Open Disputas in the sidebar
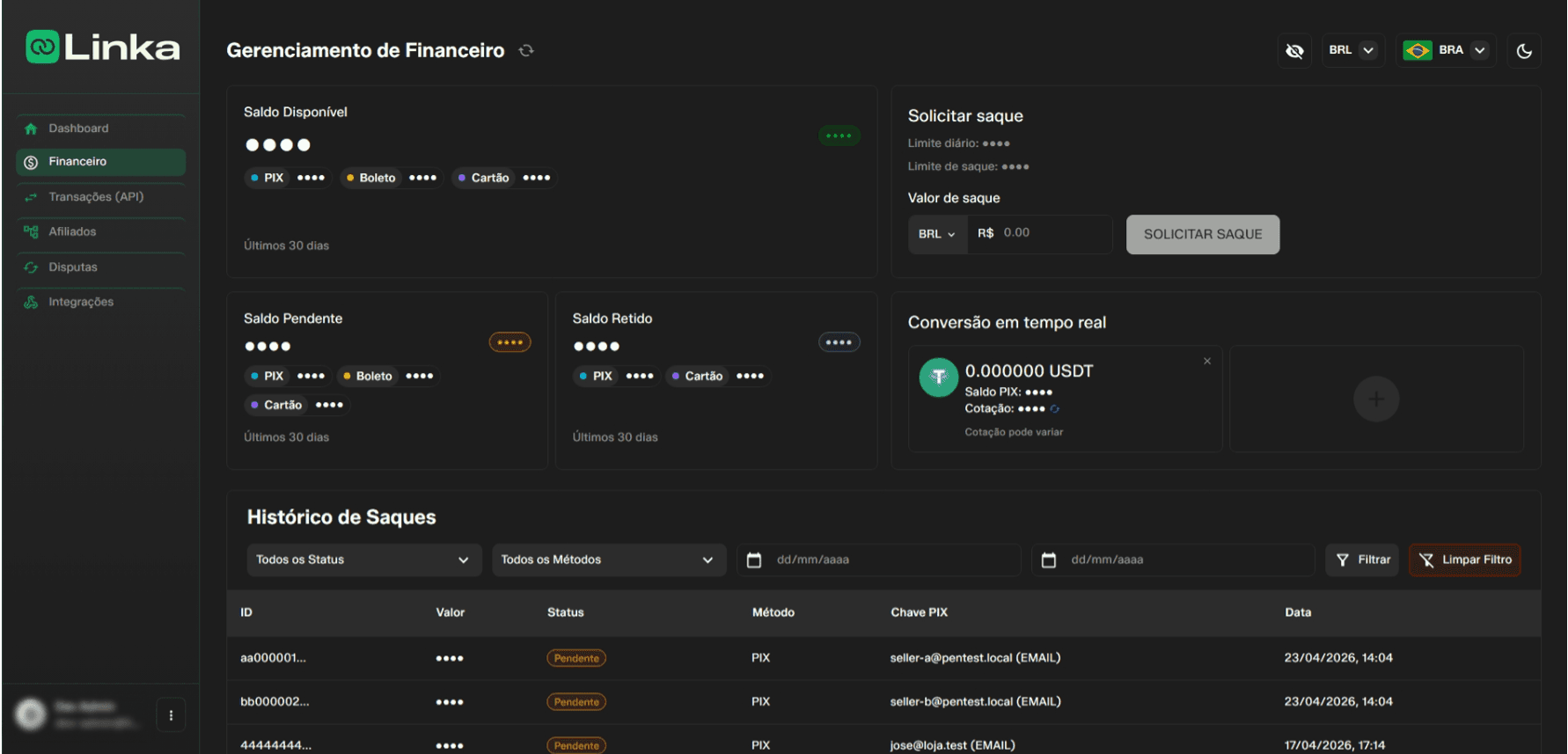Image resolution: width=1568 pixels, height=754 pixels. (100, 267)
